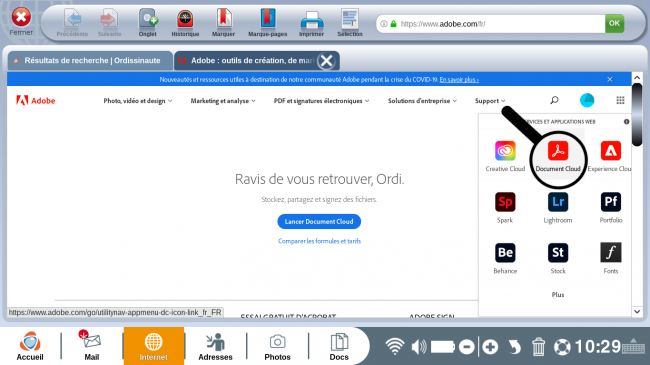The height and width of the screenshot is (365, 650).
Task: Toggle the apps grid icon
Action: coord(620,100)
